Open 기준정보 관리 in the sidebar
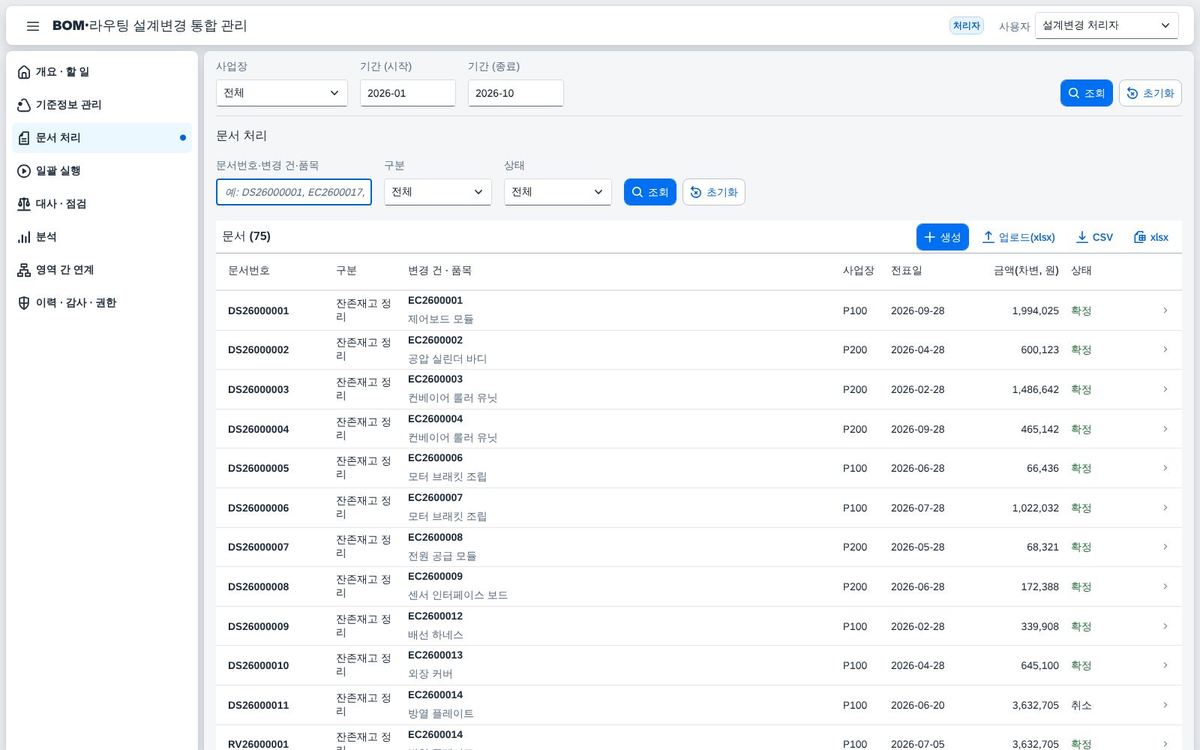The image size is (1200, 750). pos(102,105)
